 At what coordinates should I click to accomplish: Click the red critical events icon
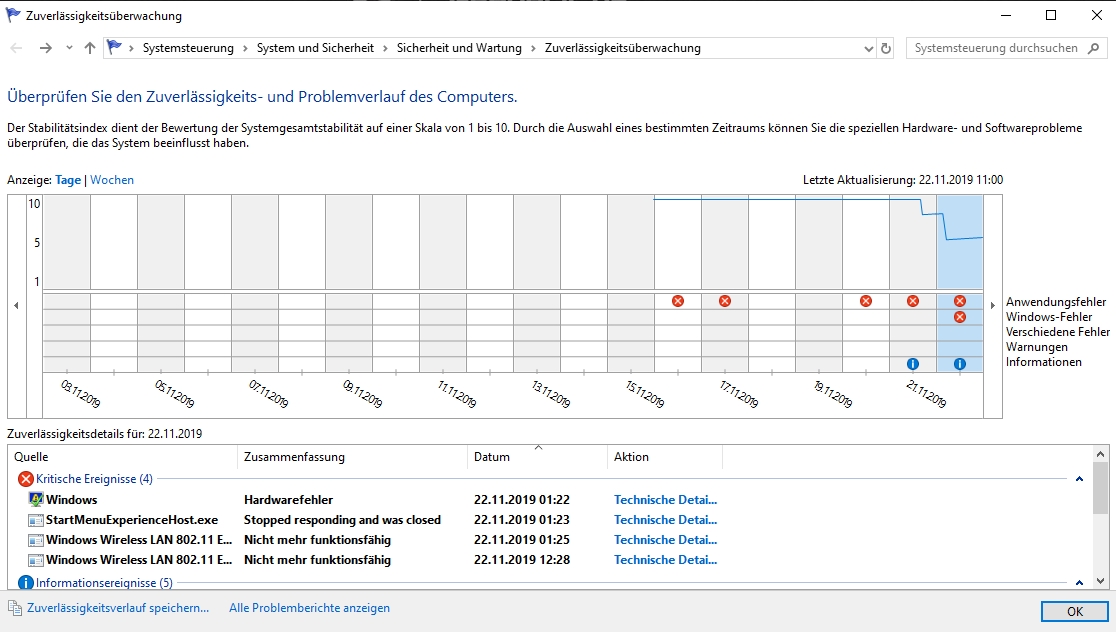(26, 479)
